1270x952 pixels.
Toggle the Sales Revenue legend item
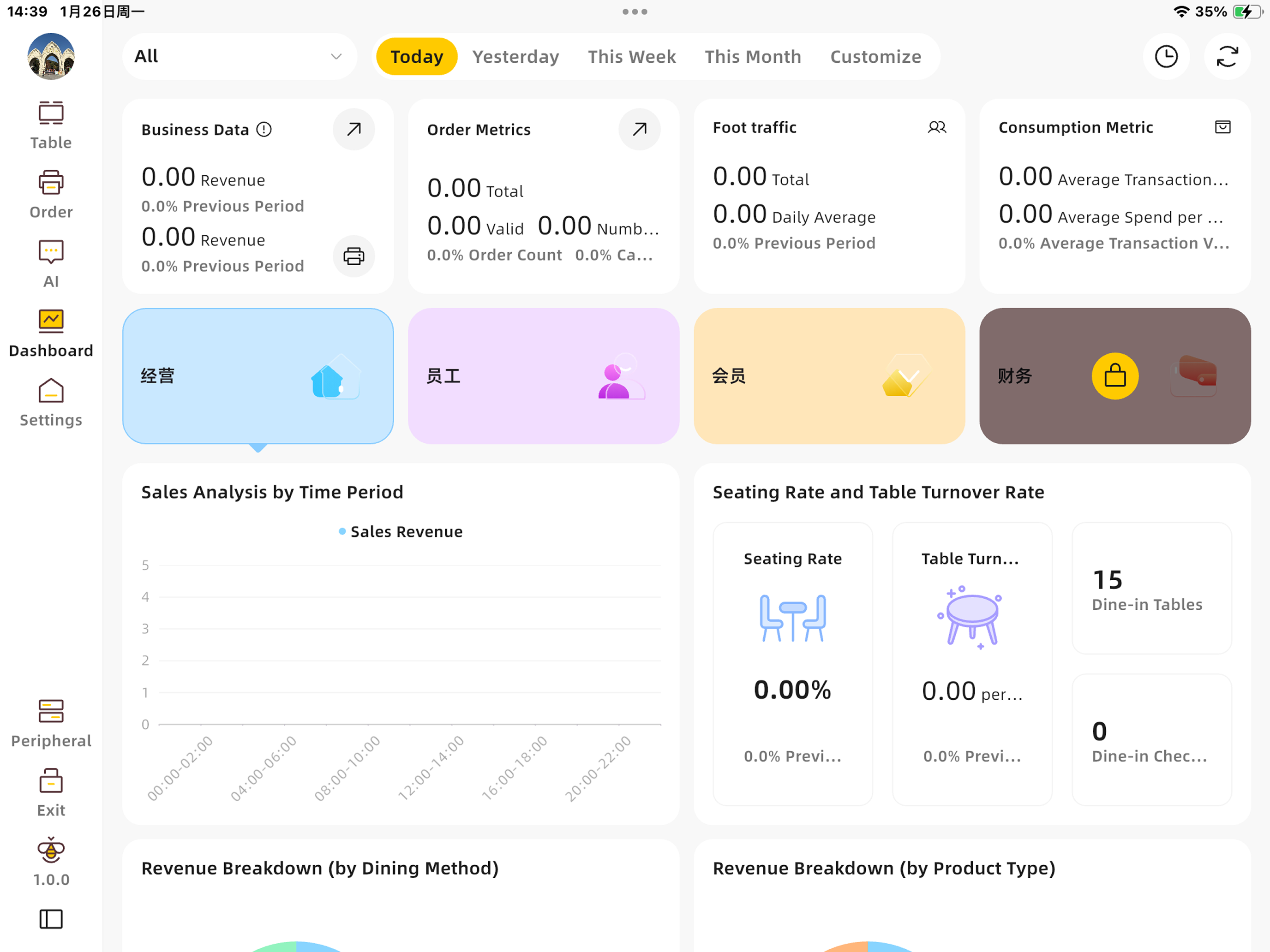tap(401, 531)
